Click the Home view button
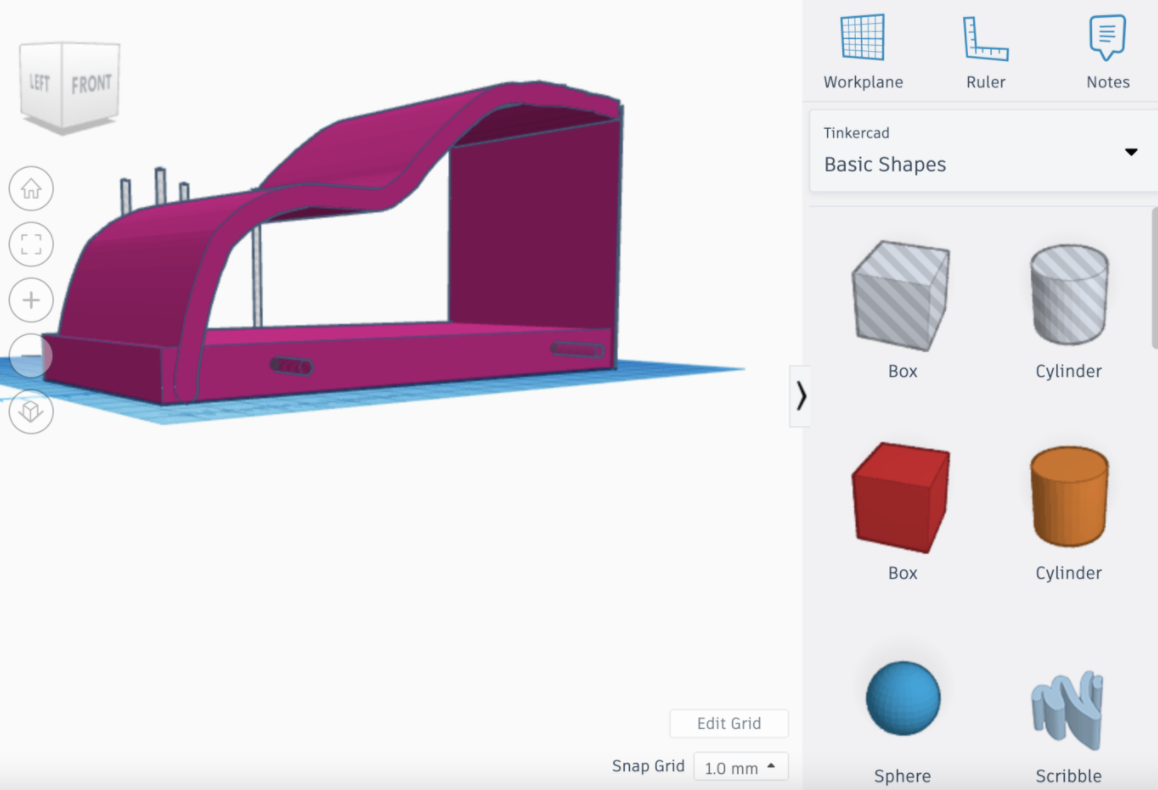Image resolution: width=1158 pixels, height=790 pixels. pyautogui.click(x=31, y=189)
